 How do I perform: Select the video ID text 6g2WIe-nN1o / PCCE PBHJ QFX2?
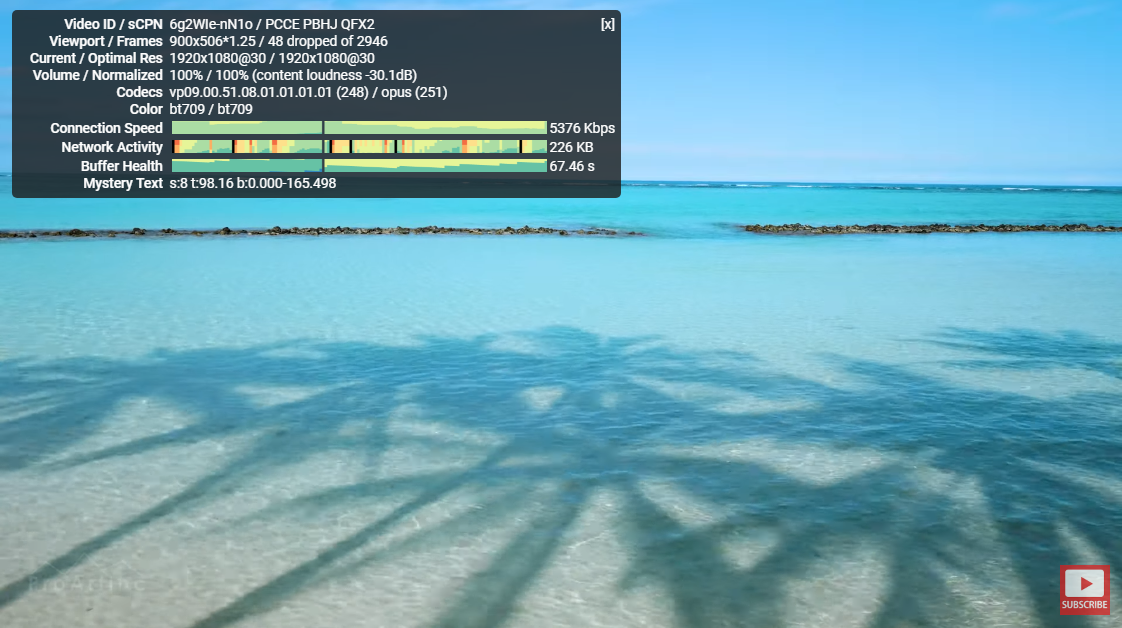click(x=272, y=24)
